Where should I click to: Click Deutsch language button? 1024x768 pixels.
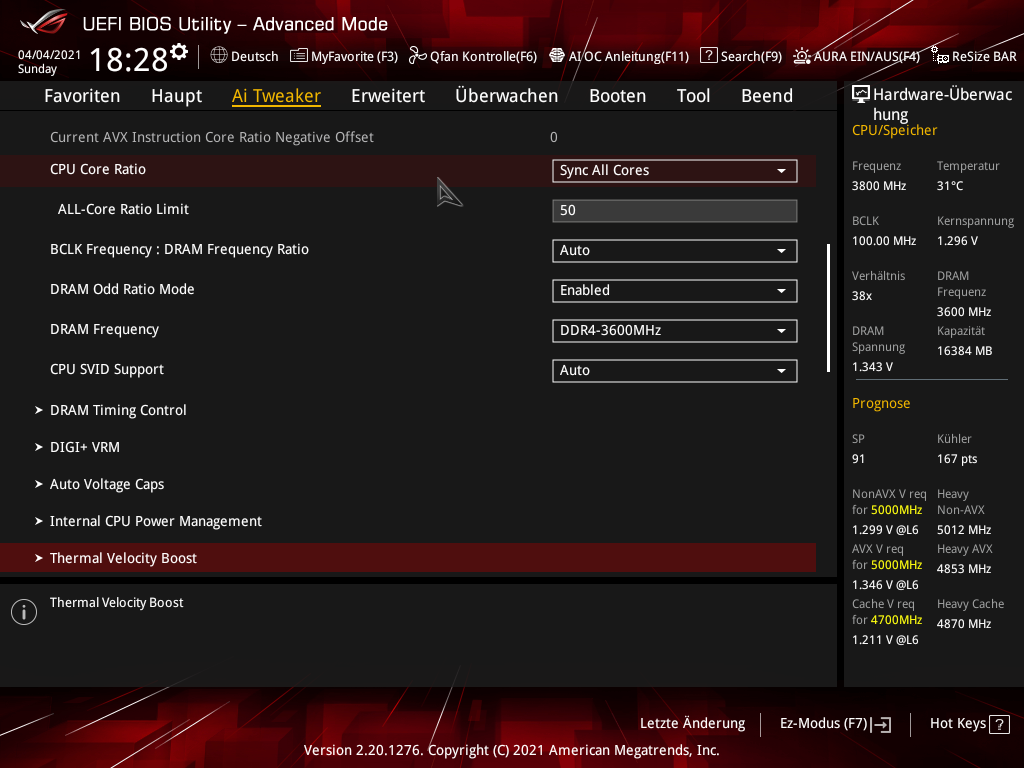[244, 56]
